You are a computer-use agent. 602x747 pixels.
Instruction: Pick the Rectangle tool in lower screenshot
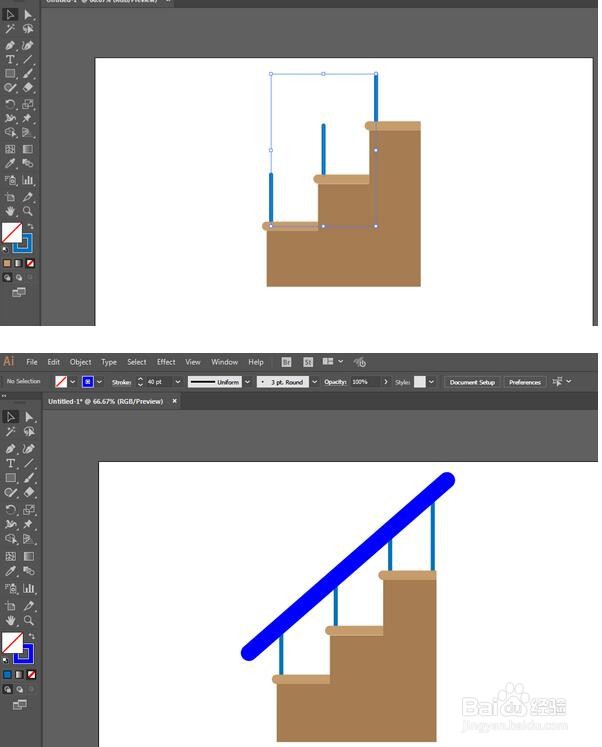[x=10, y=478]
